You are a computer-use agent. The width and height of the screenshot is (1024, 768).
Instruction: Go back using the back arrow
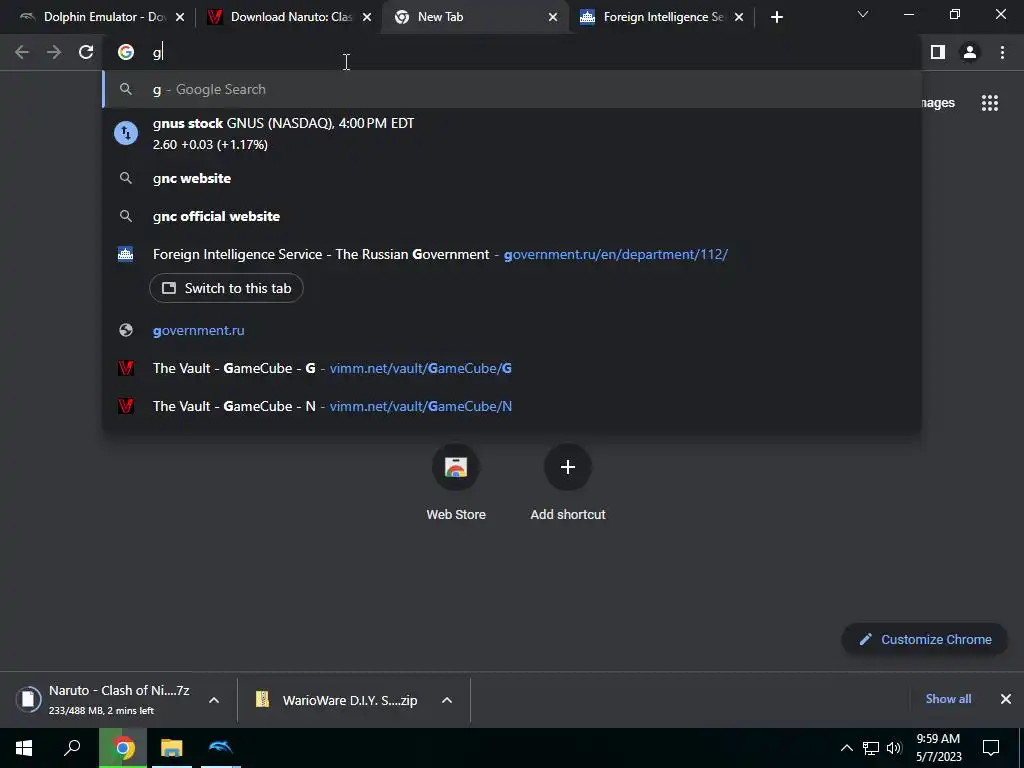[22, 52]
